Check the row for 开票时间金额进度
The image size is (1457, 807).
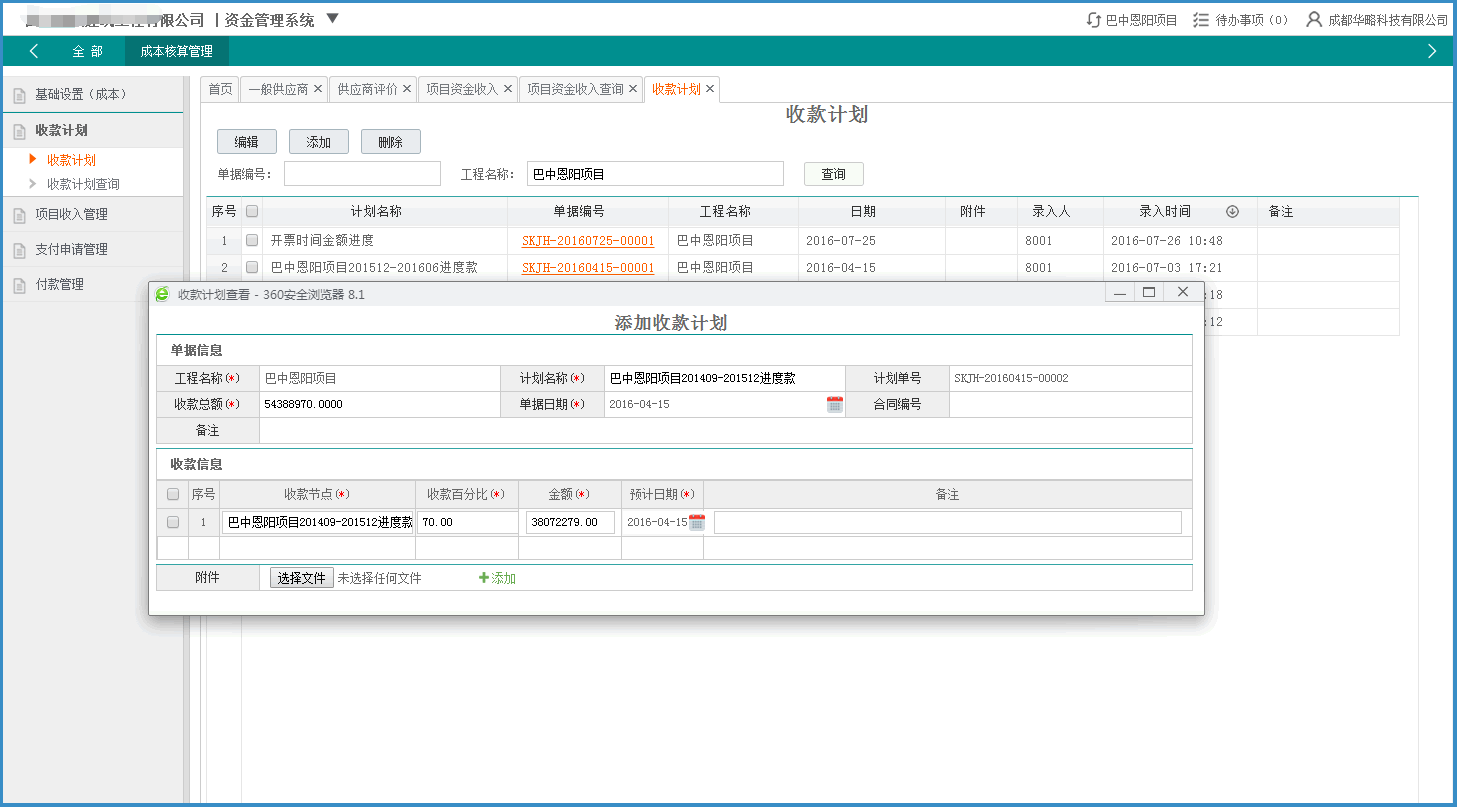(x=252, y=240)
